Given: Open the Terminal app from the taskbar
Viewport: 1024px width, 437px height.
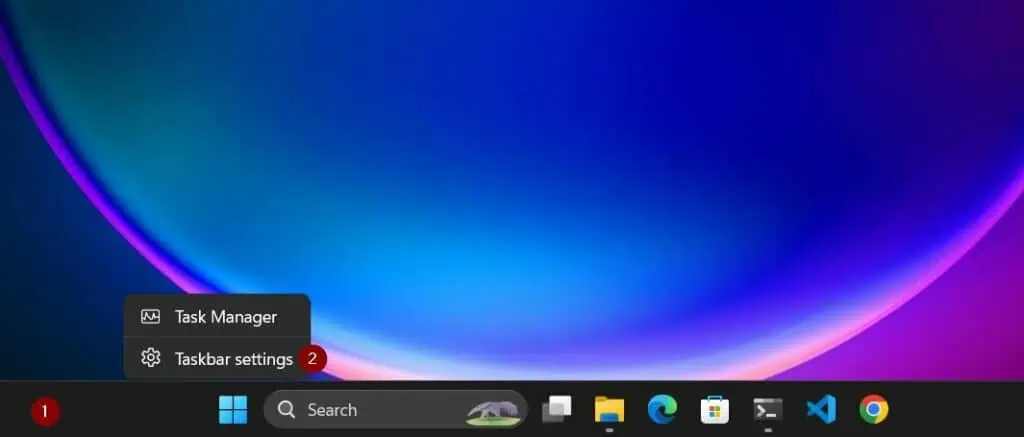Looking at the screenshot, I should click(768, 410).
